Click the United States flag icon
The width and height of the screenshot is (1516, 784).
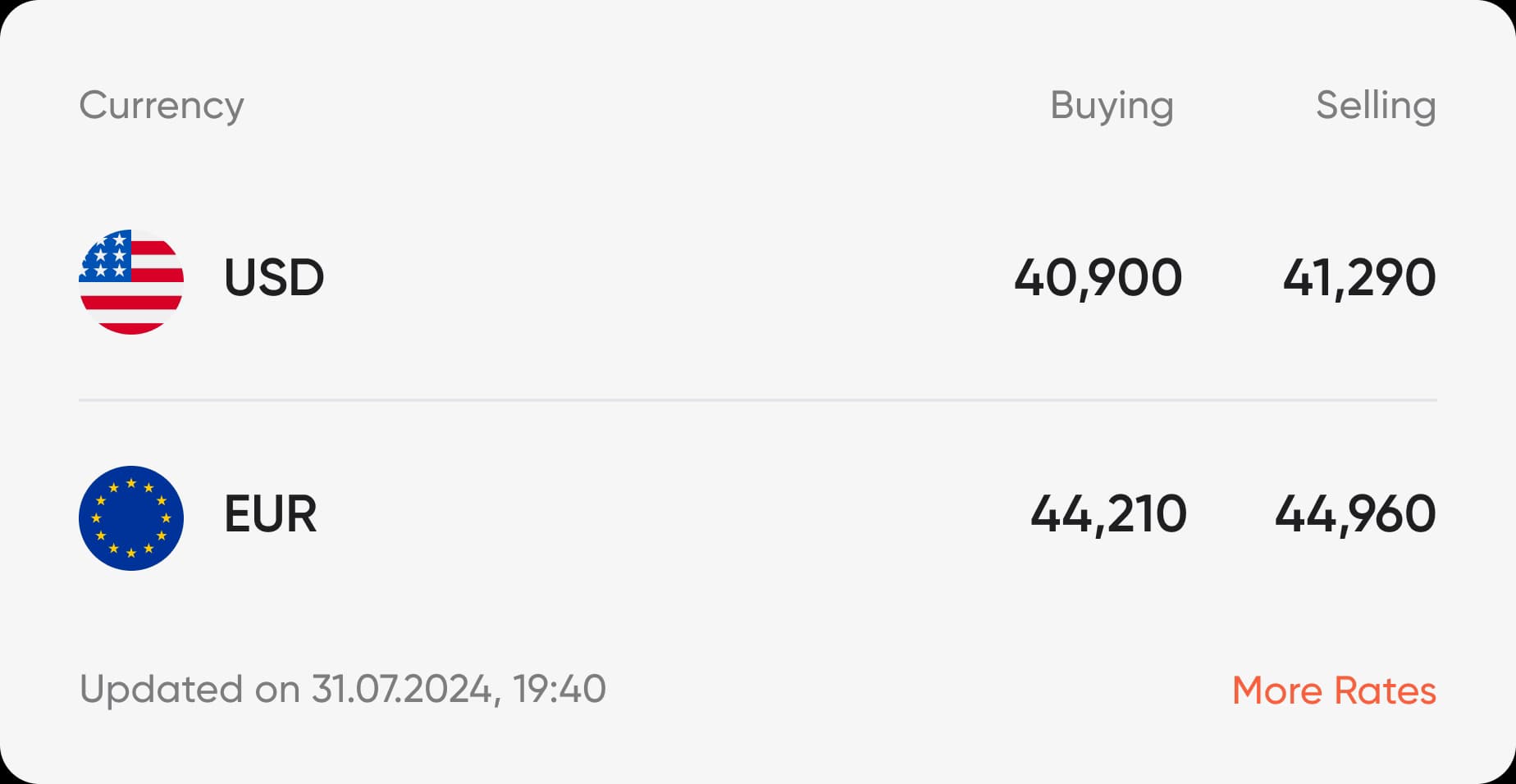coord(131,281)
